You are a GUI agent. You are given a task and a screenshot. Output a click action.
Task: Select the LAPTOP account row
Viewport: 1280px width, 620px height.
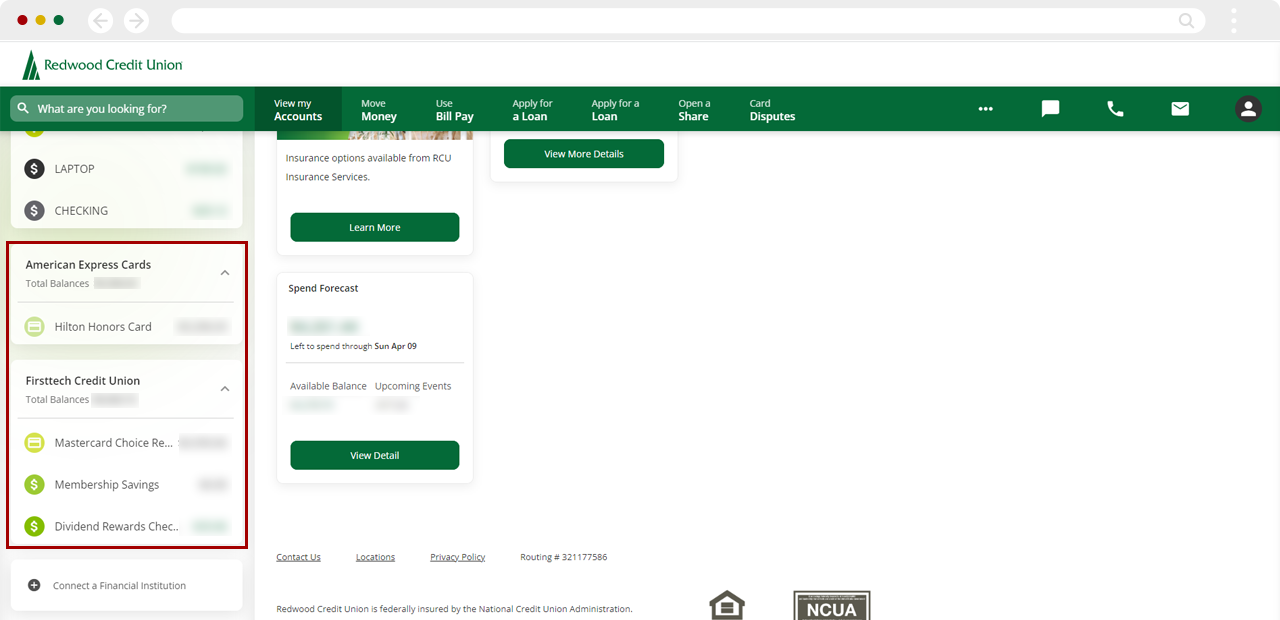click(x=127, y=169)
